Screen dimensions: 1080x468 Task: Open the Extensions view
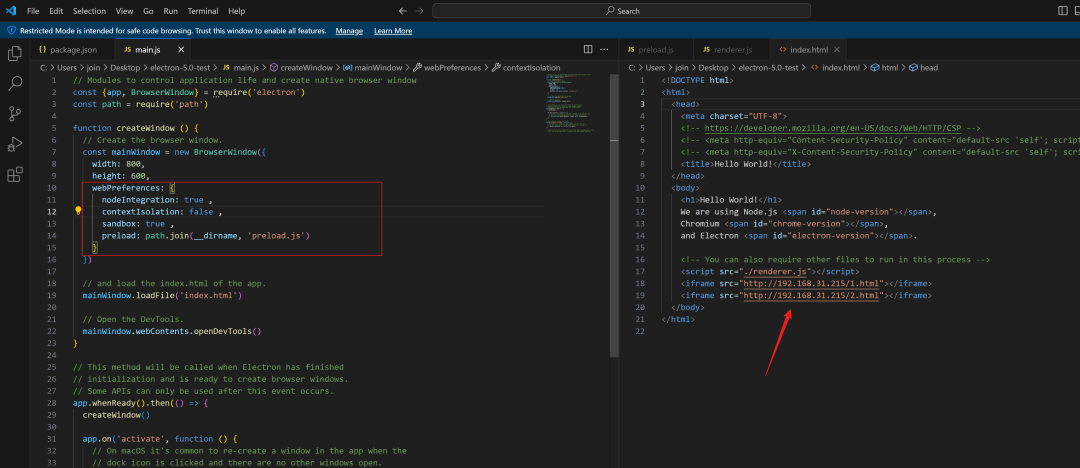[x=14, y=174]
